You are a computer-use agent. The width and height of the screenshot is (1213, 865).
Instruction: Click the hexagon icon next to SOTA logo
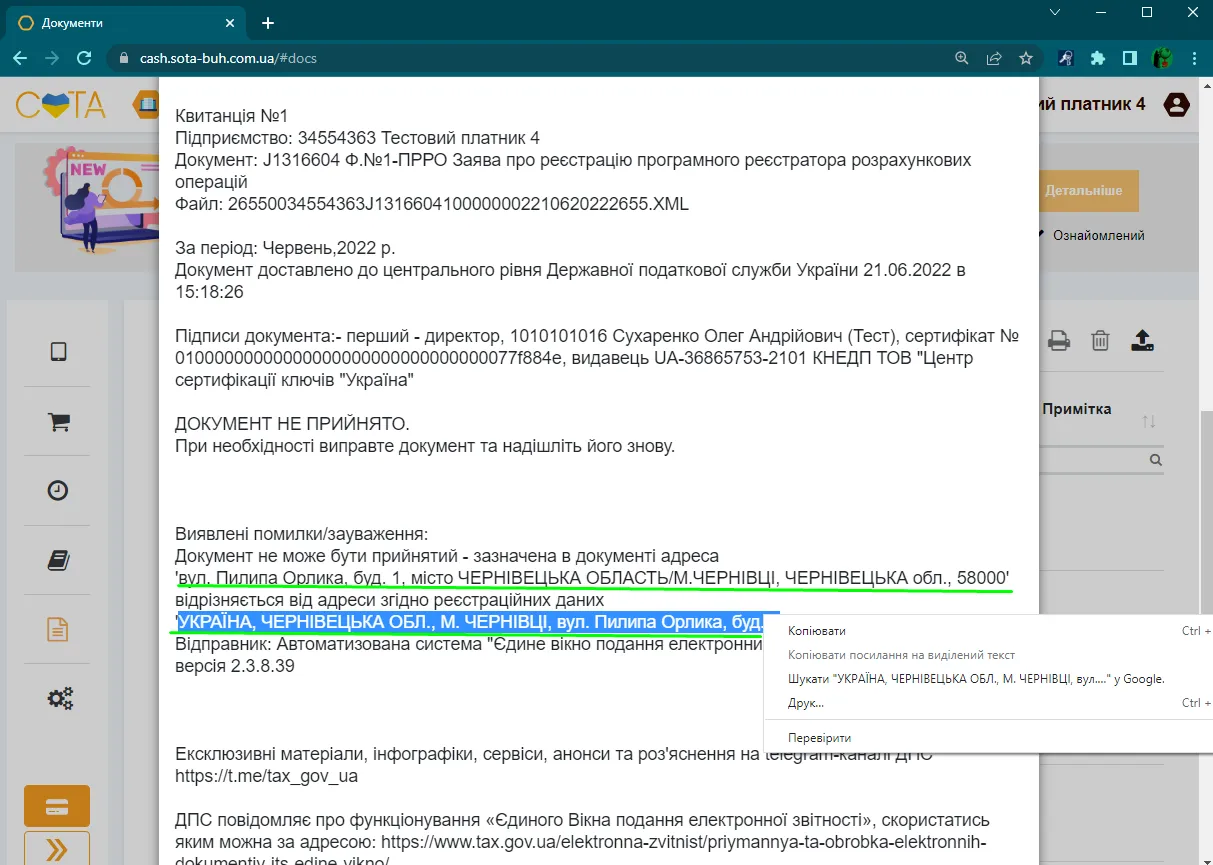tap(146, 103)
